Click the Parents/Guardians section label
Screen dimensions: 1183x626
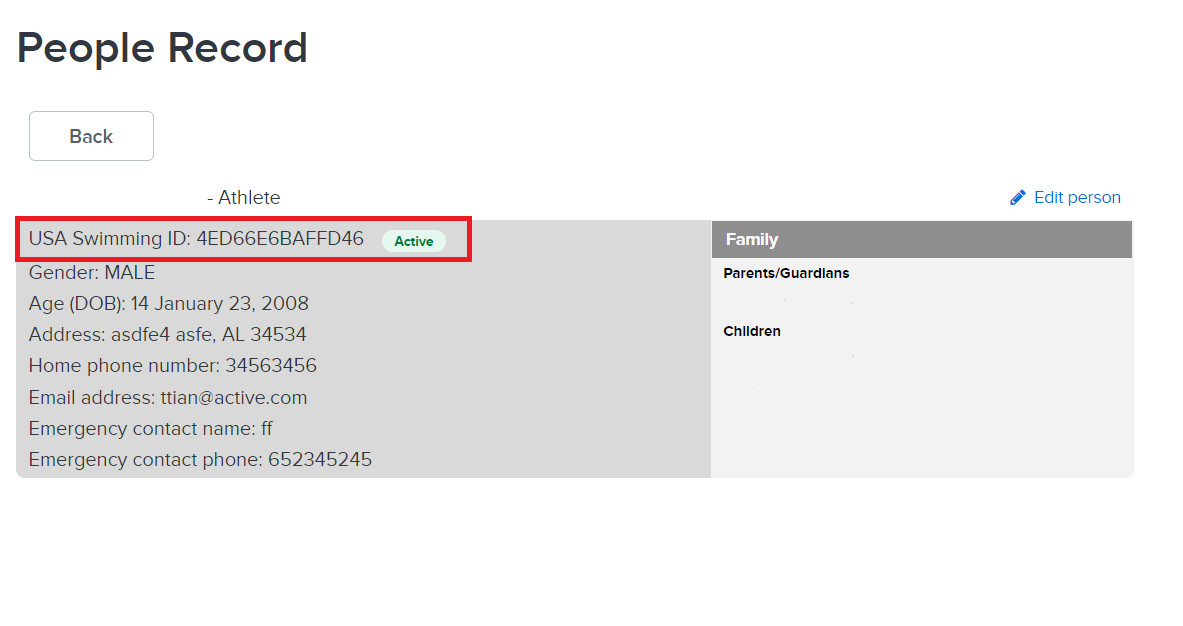786,273
